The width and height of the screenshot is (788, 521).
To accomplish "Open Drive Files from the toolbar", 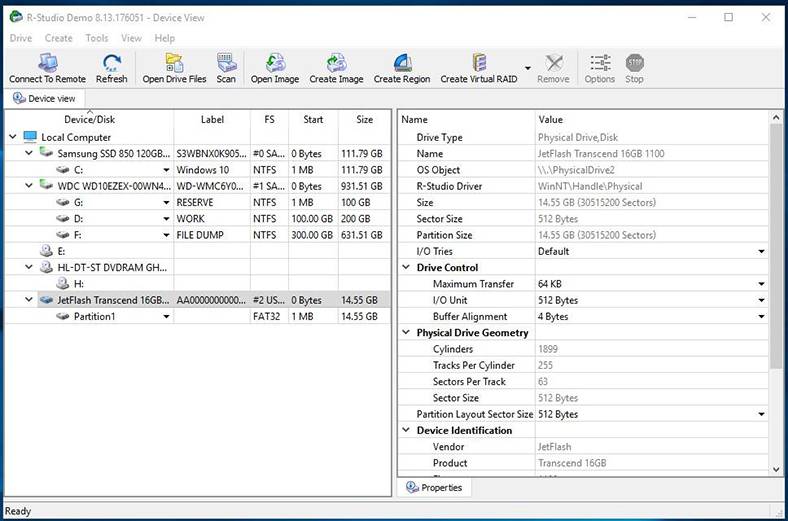I will (x=174, y=63).
